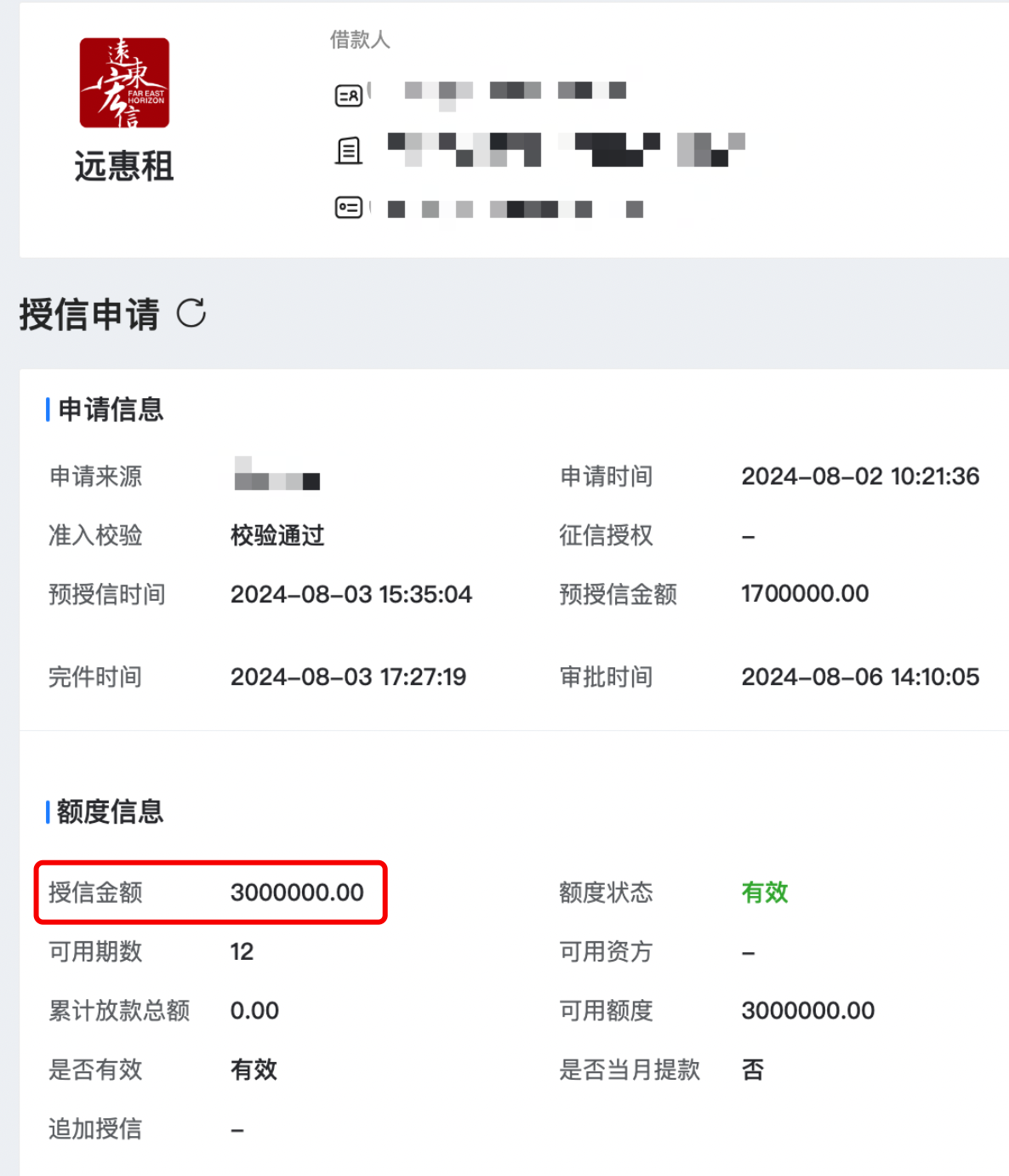Screen dimensions: 1009x1176
Task: Click the 远惠租 Far East Horizon logo
Action: click(x=124, y=83)
